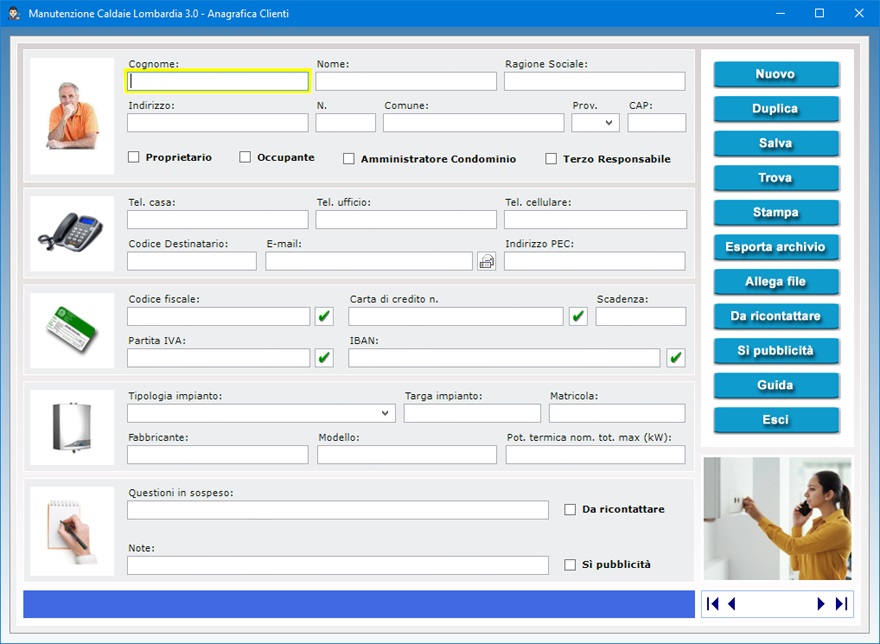Click the Carta di credito n. field

[x=456, y=316]
